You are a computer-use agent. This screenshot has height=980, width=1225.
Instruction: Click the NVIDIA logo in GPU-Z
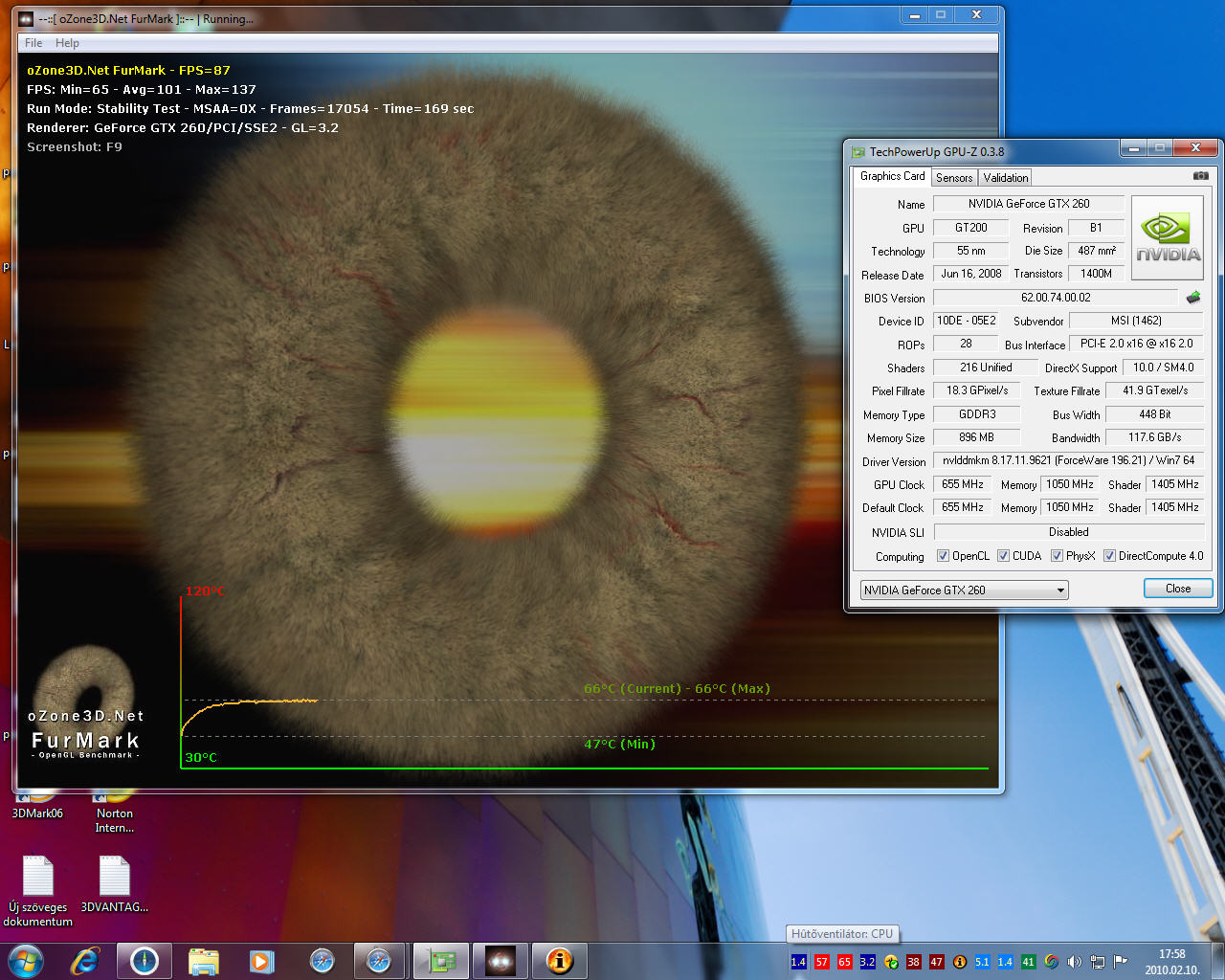(x=1168, y=238)
